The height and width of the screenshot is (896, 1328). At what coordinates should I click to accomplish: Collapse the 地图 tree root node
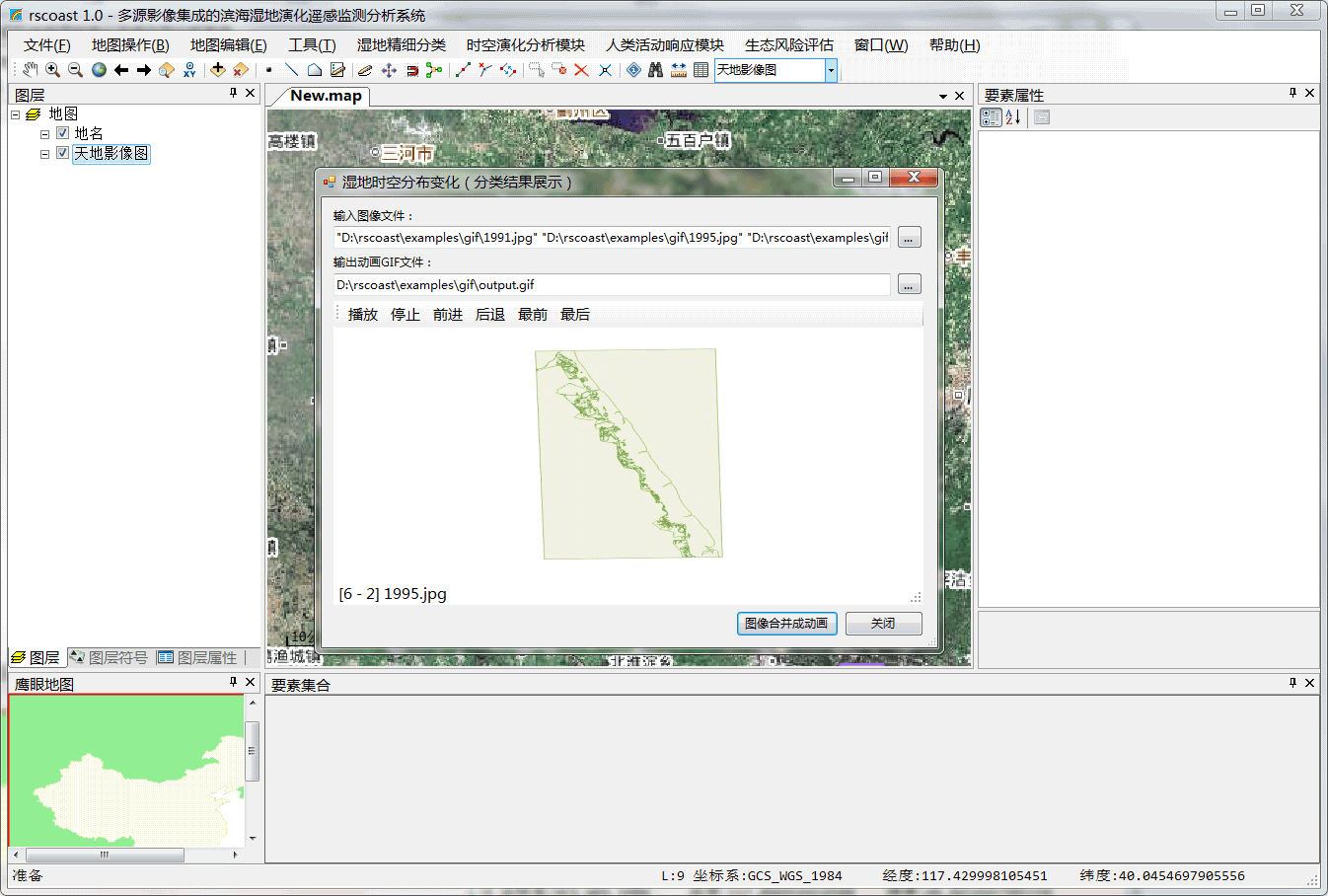coord(16,114)
